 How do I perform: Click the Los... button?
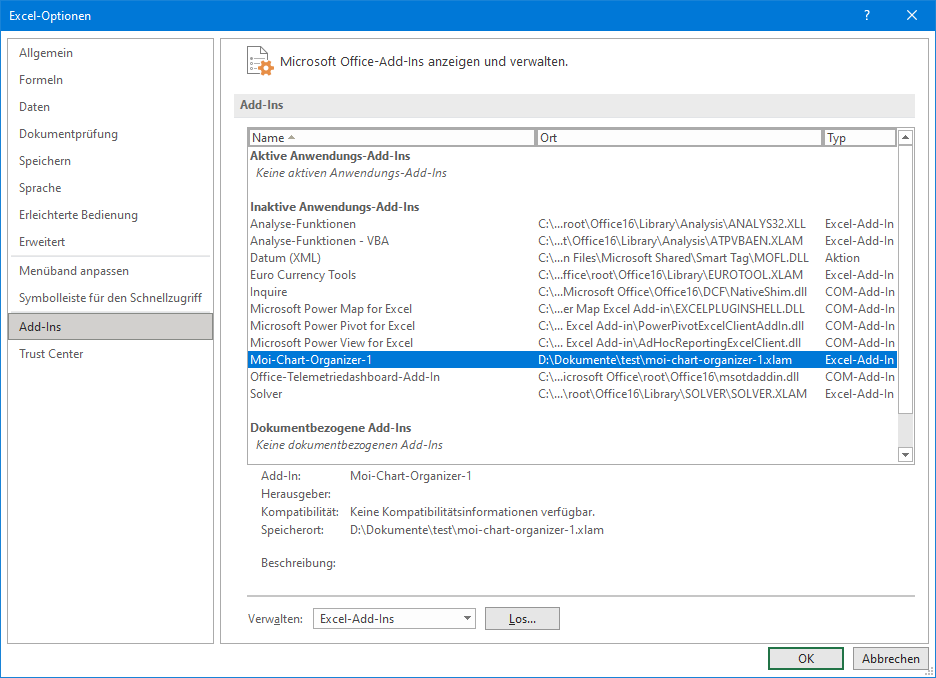[x=522, y=619]
